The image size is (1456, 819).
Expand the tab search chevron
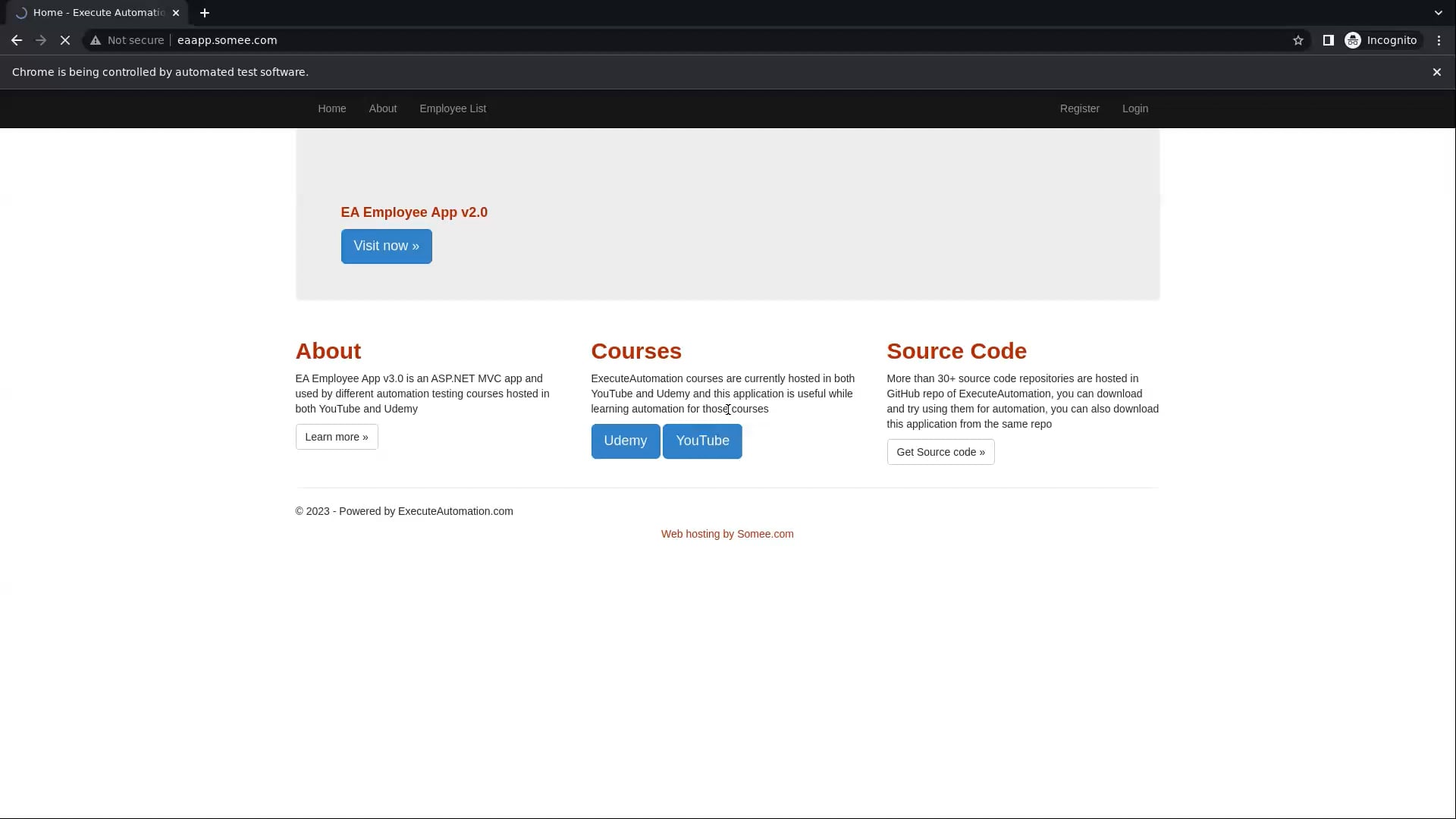click(1438, 13)
